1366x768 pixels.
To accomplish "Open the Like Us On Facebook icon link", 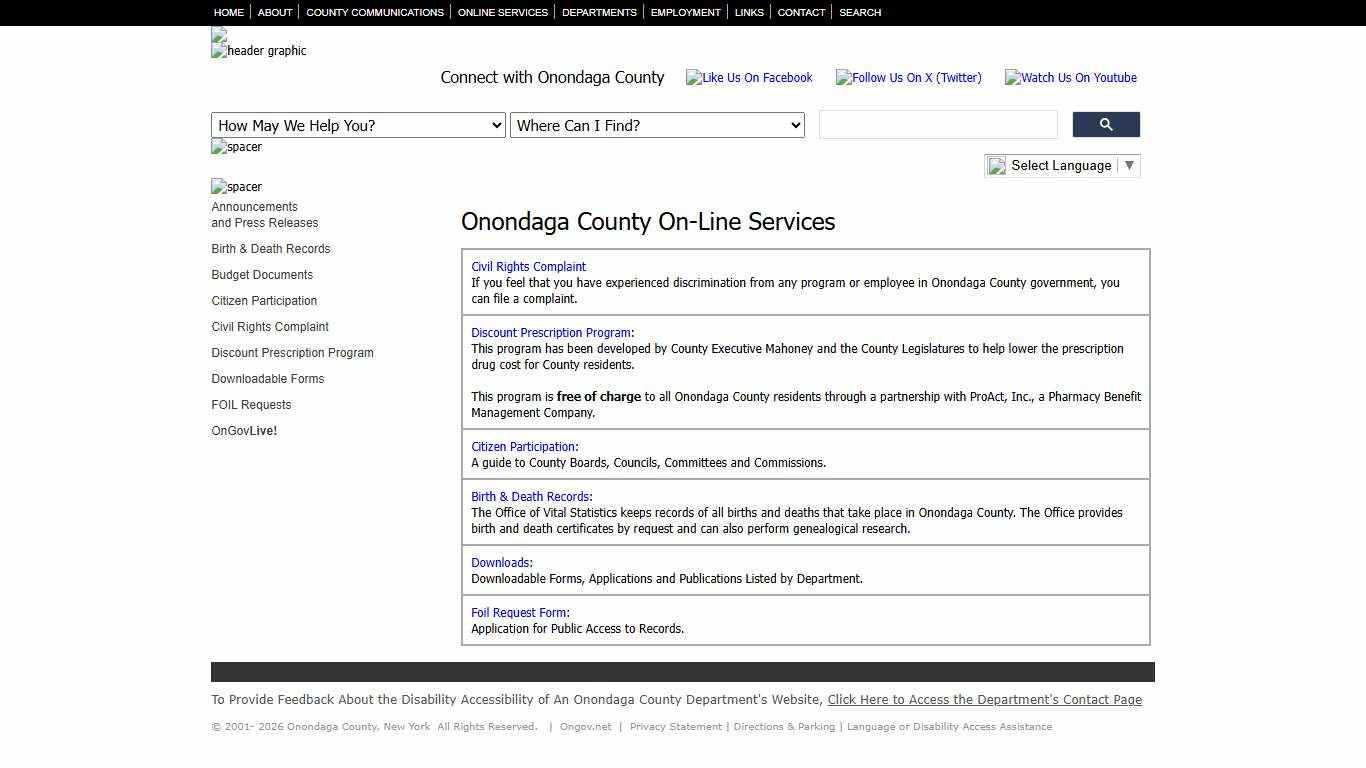I will (x=749, y=78).
